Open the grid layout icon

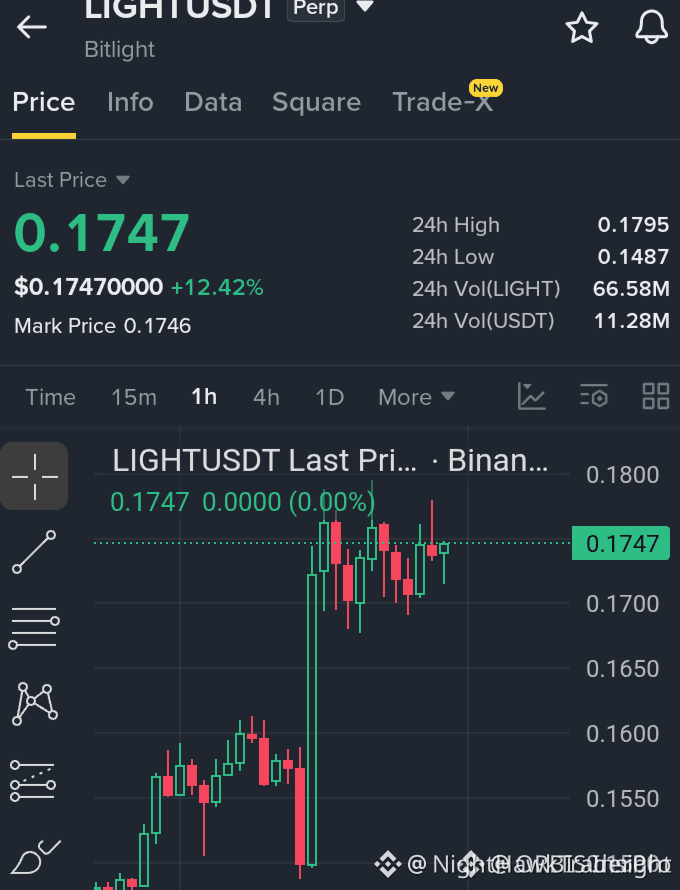656,396
